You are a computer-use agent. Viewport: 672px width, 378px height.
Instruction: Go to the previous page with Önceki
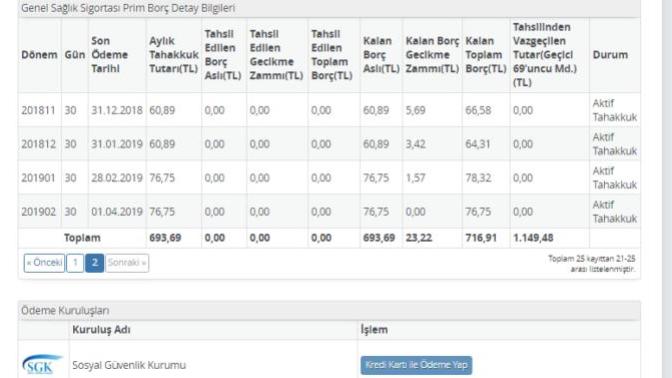[x=44, y=263]
